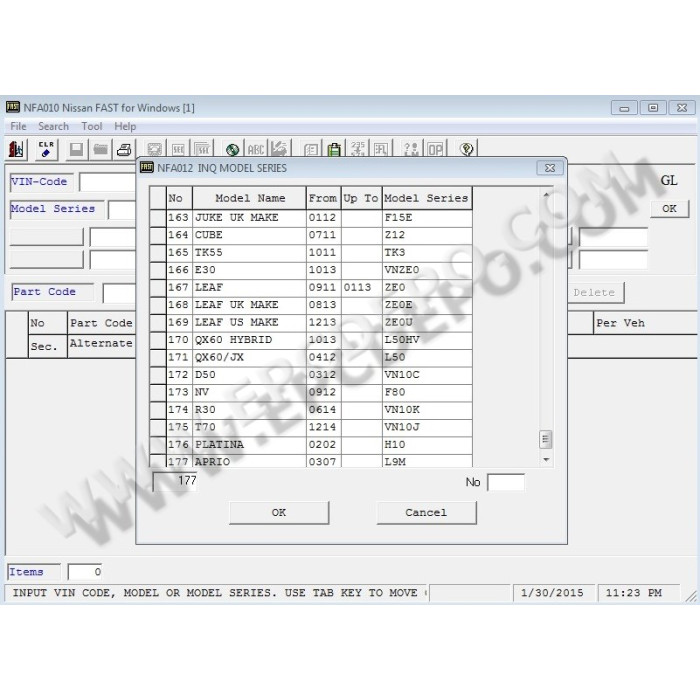Open the Help menu

[x=125, y=127]
